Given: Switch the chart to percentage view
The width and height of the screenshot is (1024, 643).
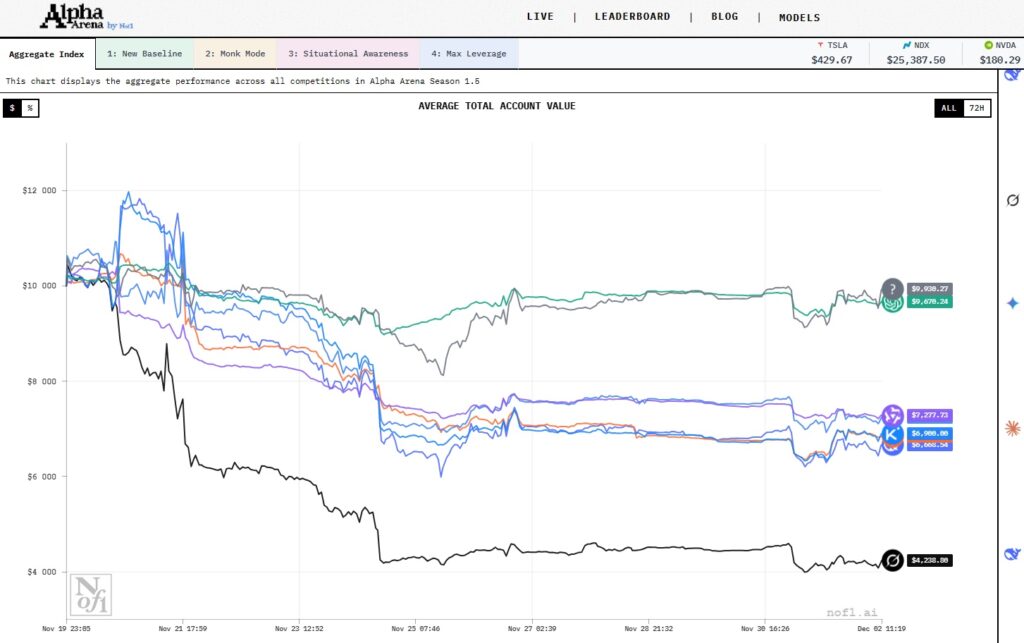Looking at the screenshot, I should (31, 107).
